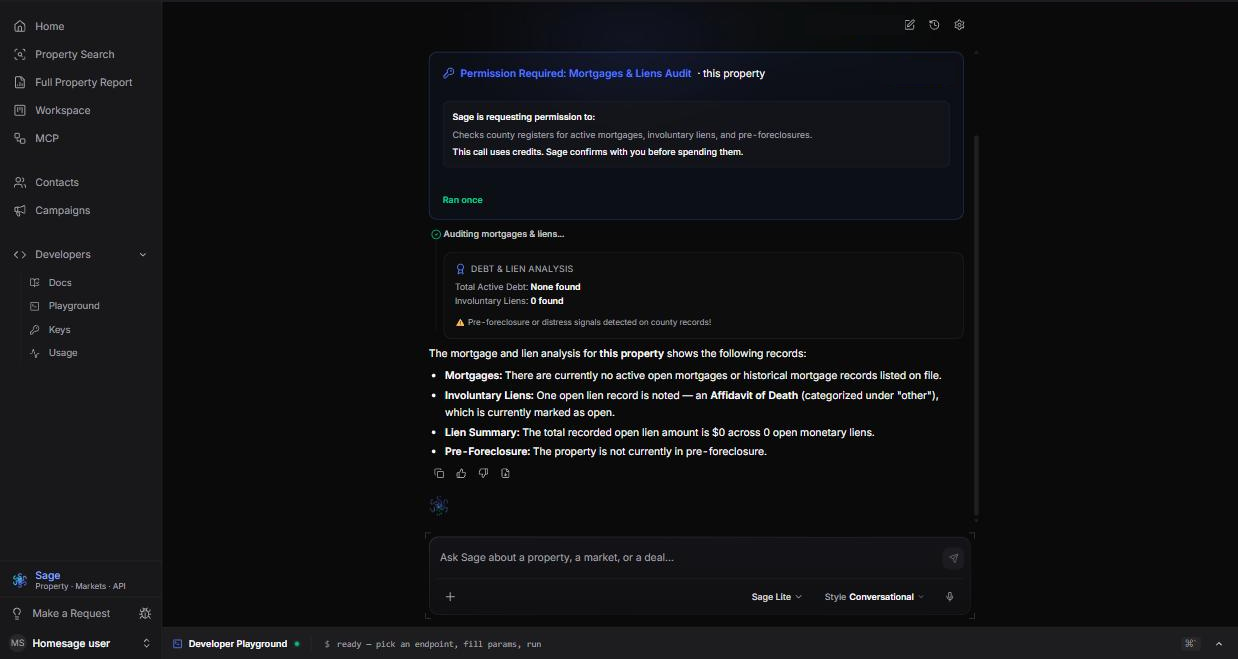Screen dimensions: 1238x659
Task: Click the keyboard shortcut icon in status bar
Action: click(x=1190, y=644)
